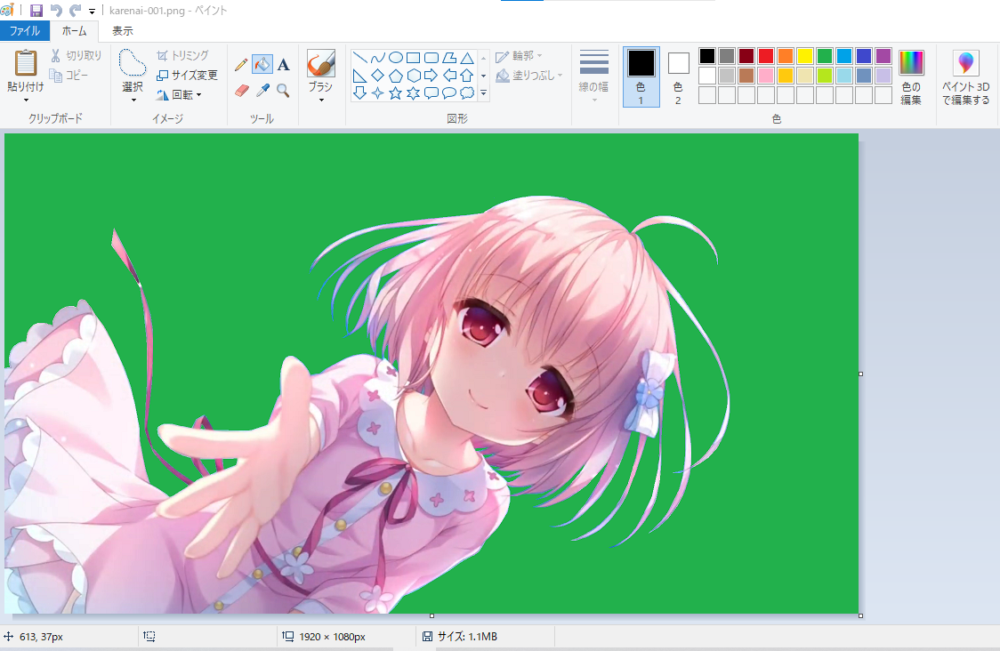Choose the orange palette color

pos(786,56)
